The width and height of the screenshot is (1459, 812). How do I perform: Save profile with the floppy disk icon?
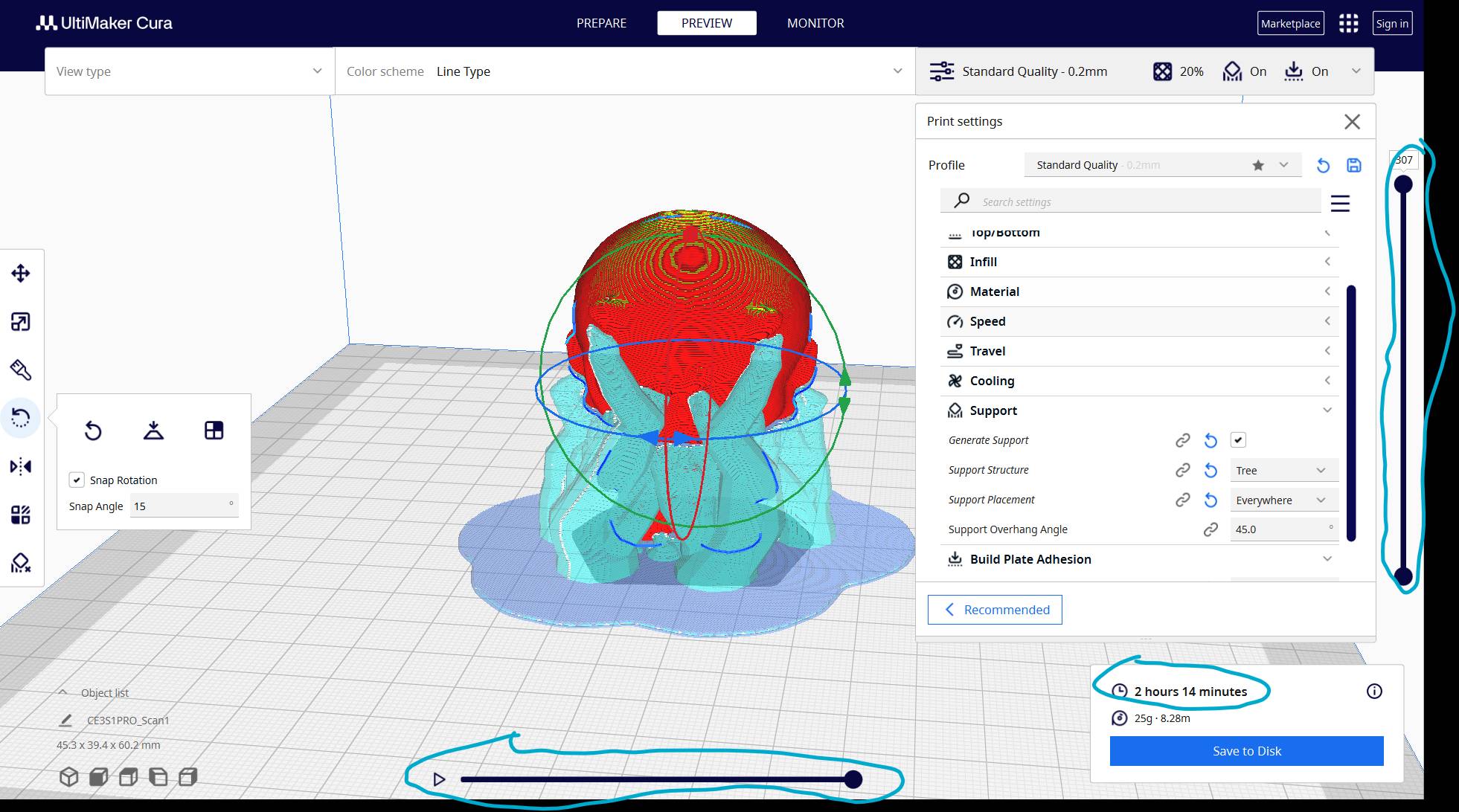click(x=1354, y=165)
